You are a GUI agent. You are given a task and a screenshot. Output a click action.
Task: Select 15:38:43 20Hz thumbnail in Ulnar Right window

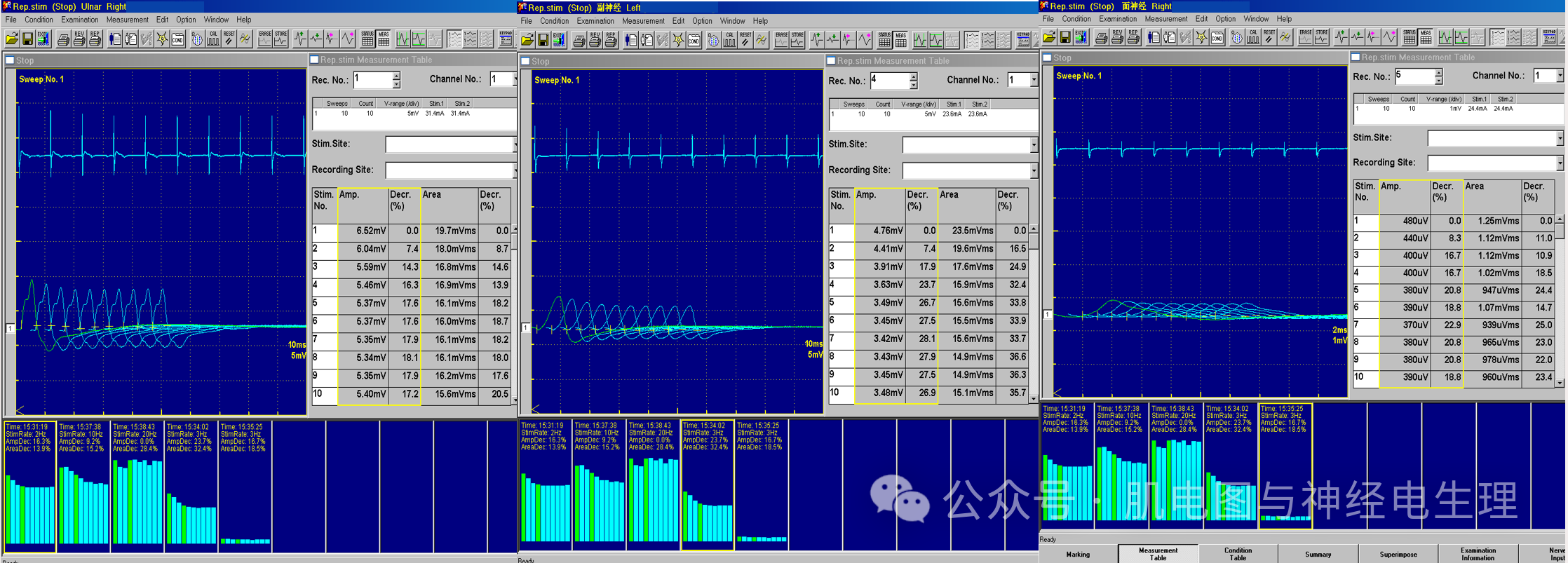click(x=137, y=486)
